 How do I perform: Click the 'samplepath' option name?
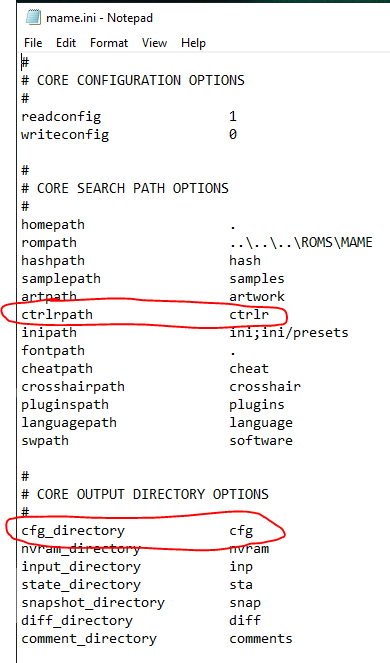tap(61, 279)
